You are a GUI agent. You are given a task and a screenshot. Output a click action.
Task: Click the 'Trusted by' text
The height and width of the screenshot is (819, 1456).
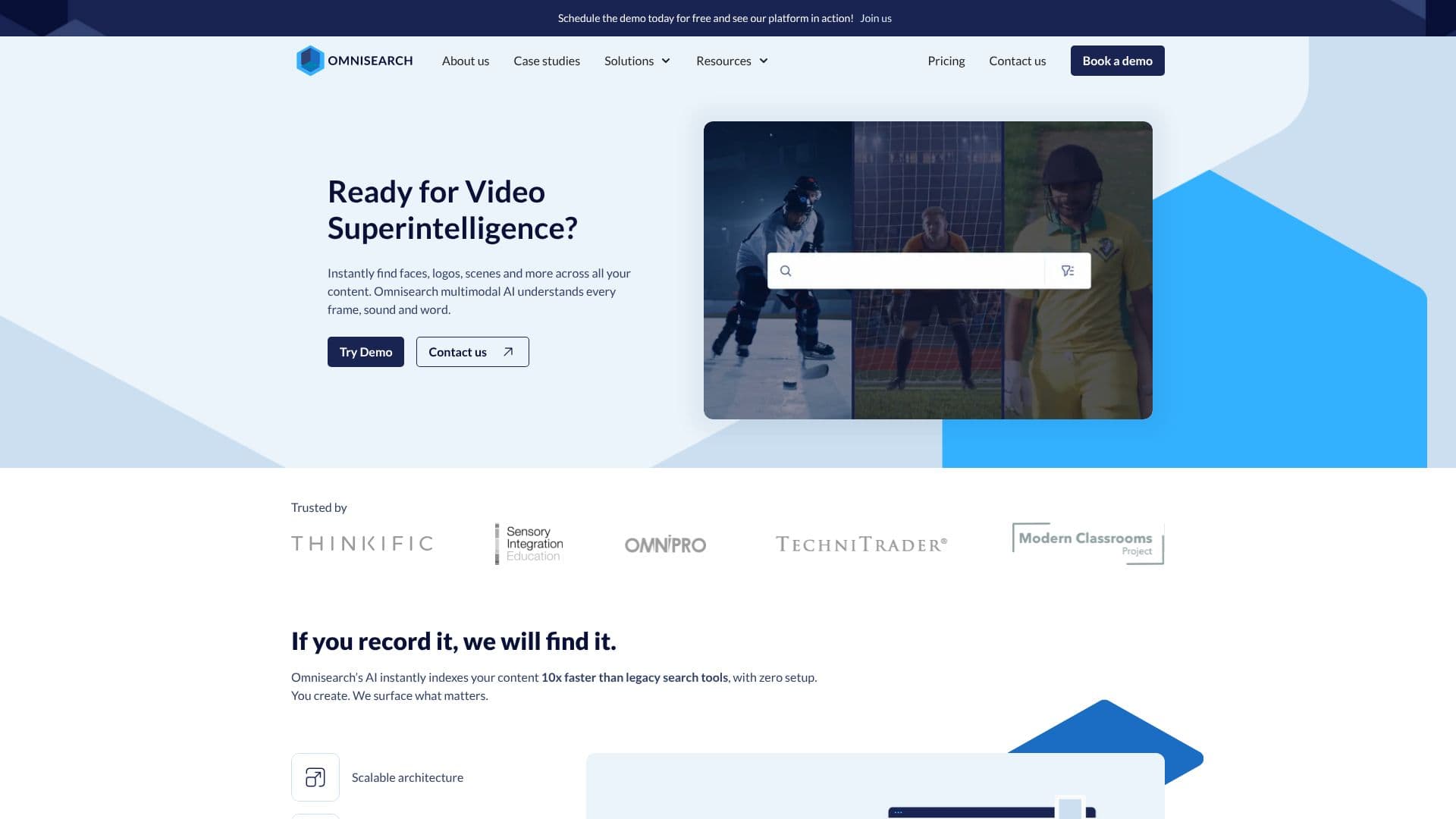pos(319,507)
